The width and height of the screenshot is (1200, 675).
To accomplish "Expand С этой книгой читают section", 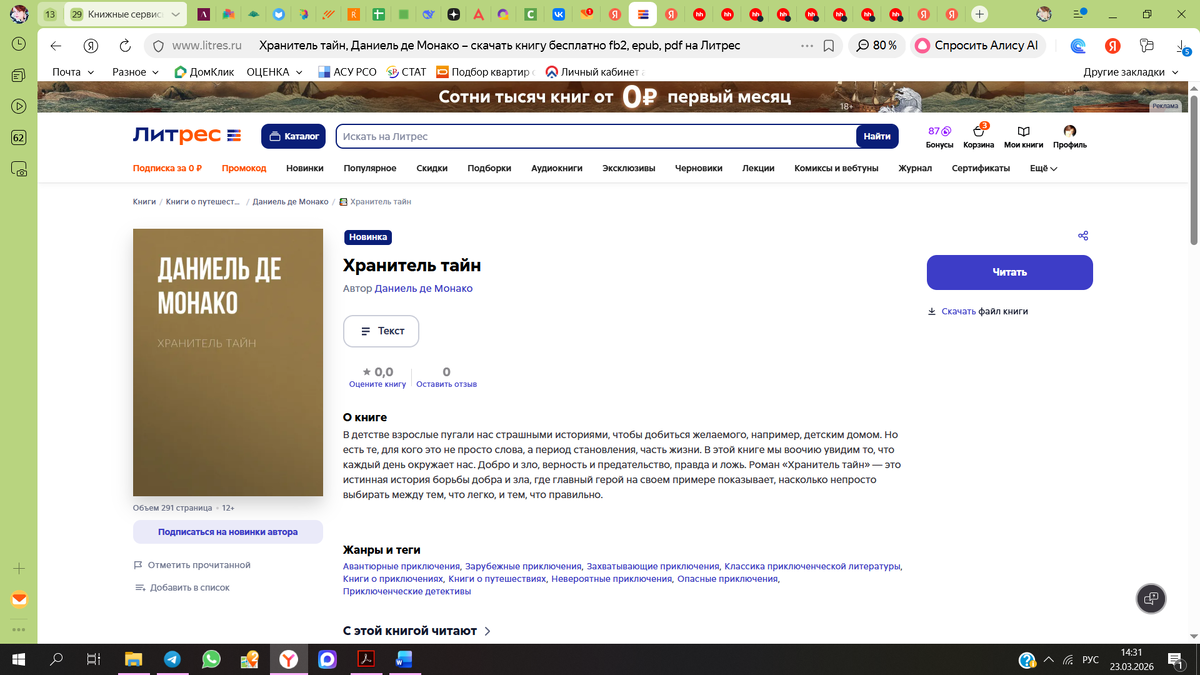I will (x=417, y=631).
